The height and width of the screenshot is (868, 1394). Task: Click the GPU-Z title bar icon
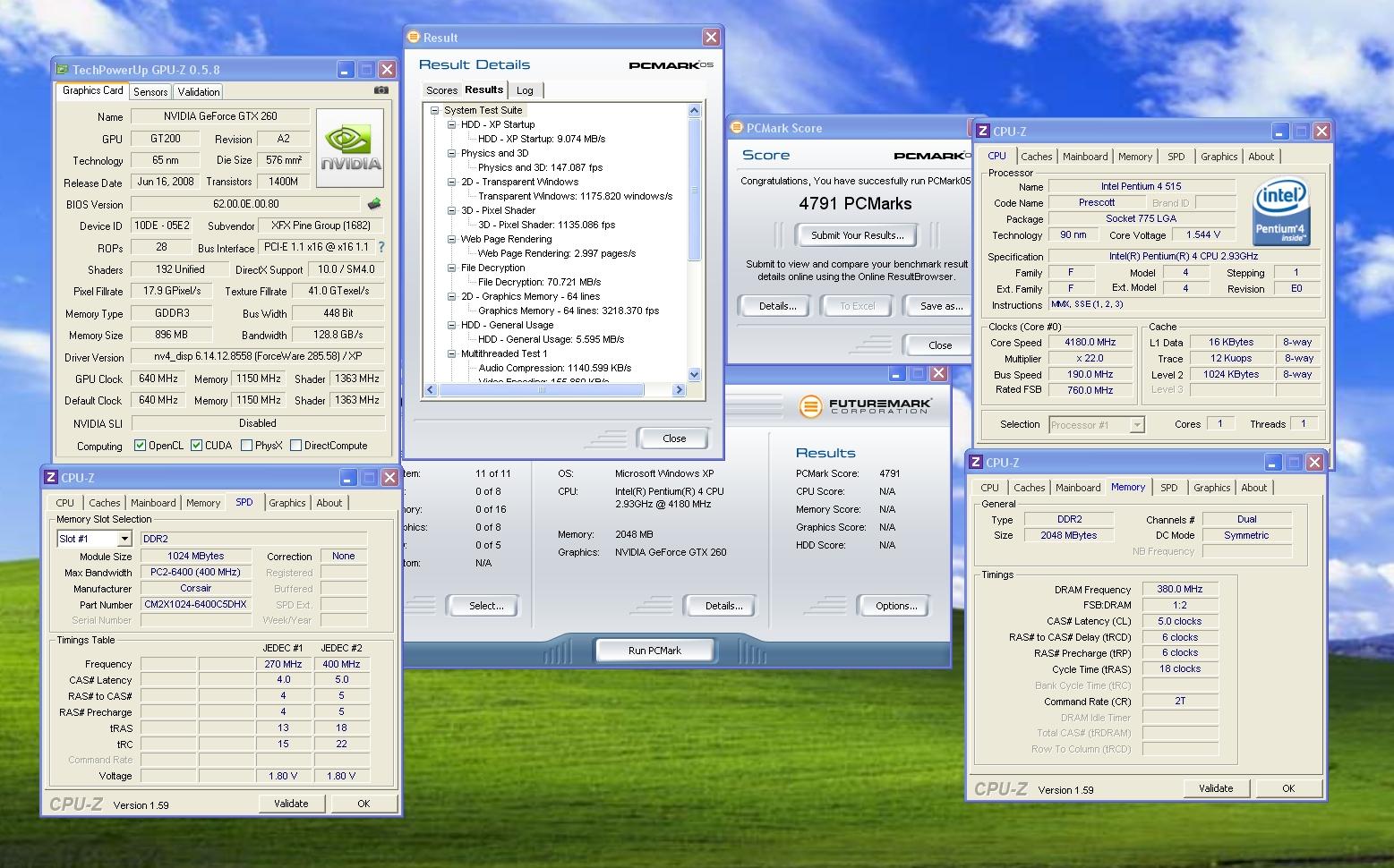62,69
